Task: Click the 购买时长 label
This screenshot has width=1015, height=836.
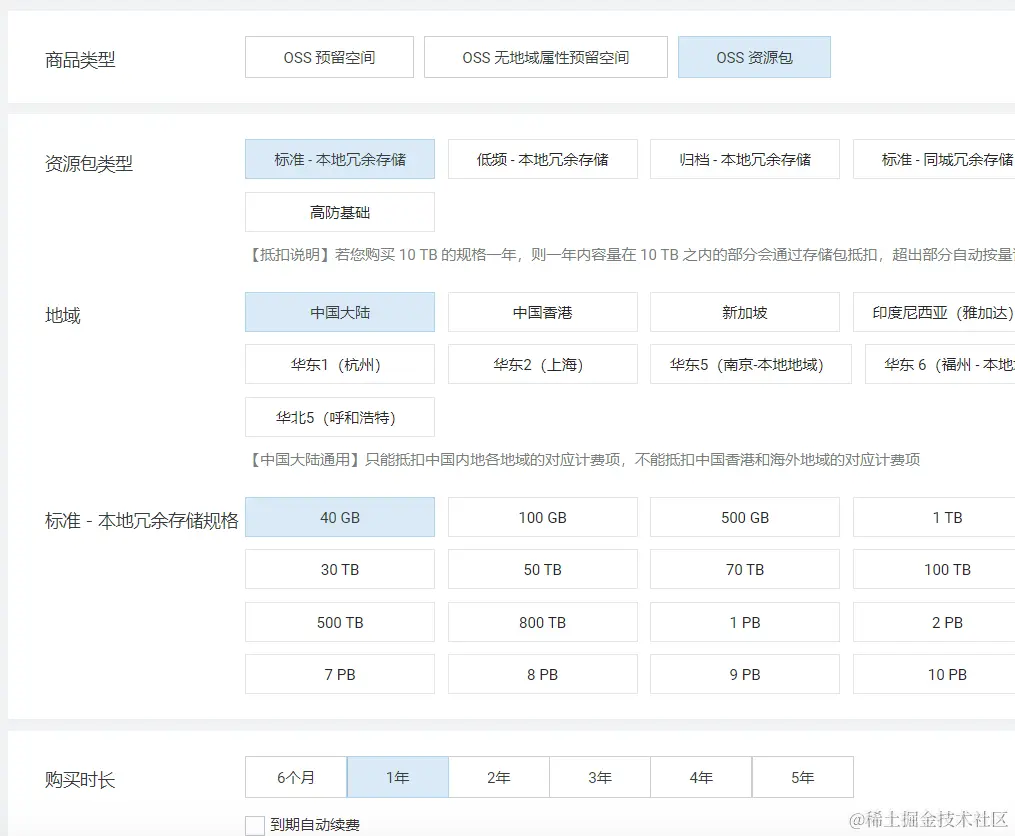Action: click(80, 779)
